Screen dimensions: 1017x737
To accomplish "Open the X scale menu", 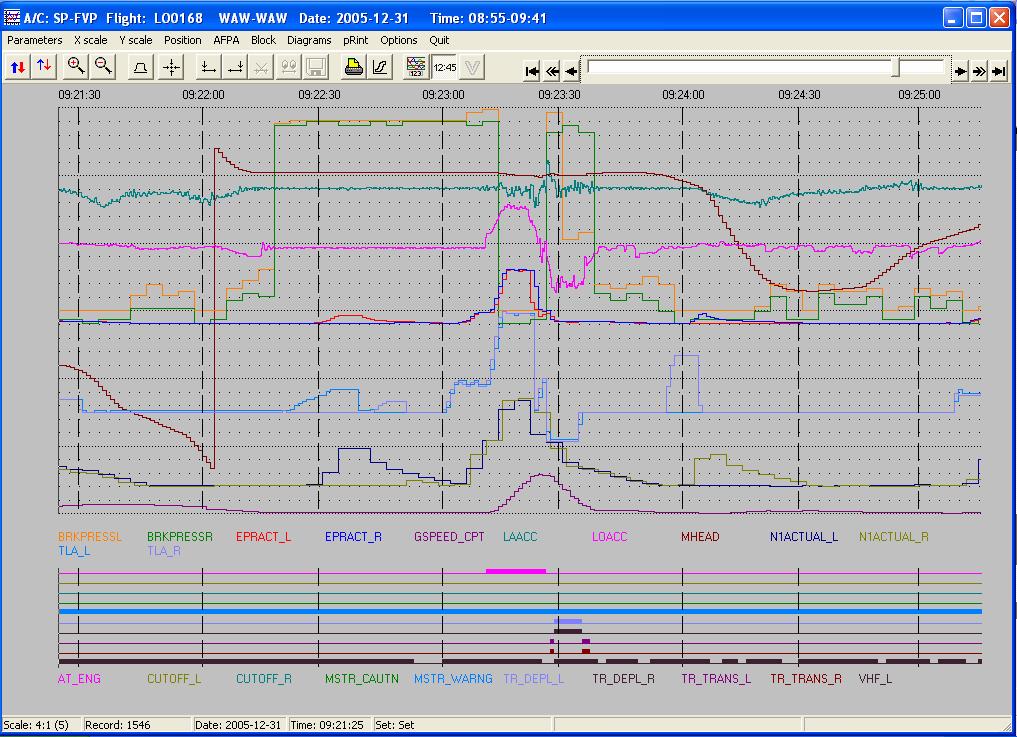I will coord(91,40).
